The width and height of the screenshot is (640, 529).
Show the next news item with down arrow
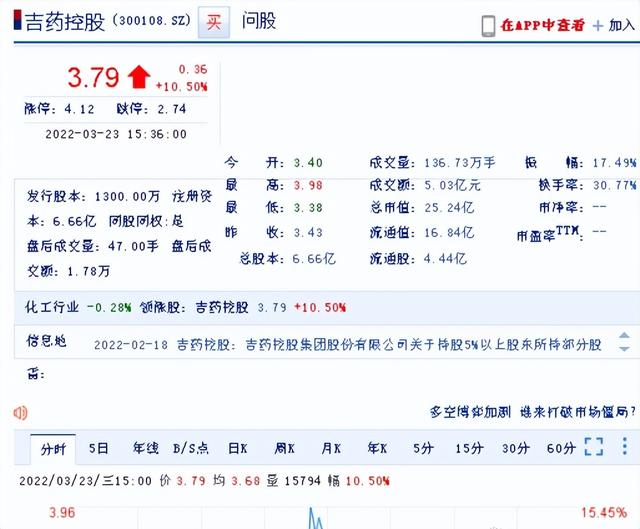pos(624,349)
